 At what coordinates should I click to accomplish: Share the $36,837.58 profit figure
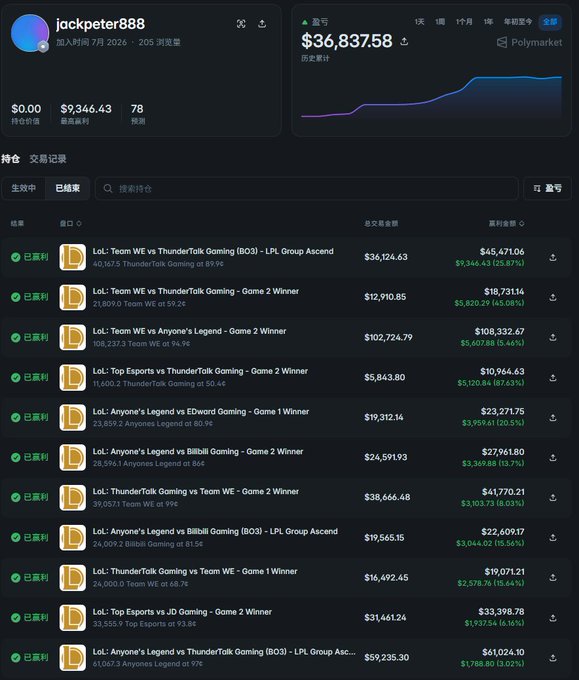404,41
